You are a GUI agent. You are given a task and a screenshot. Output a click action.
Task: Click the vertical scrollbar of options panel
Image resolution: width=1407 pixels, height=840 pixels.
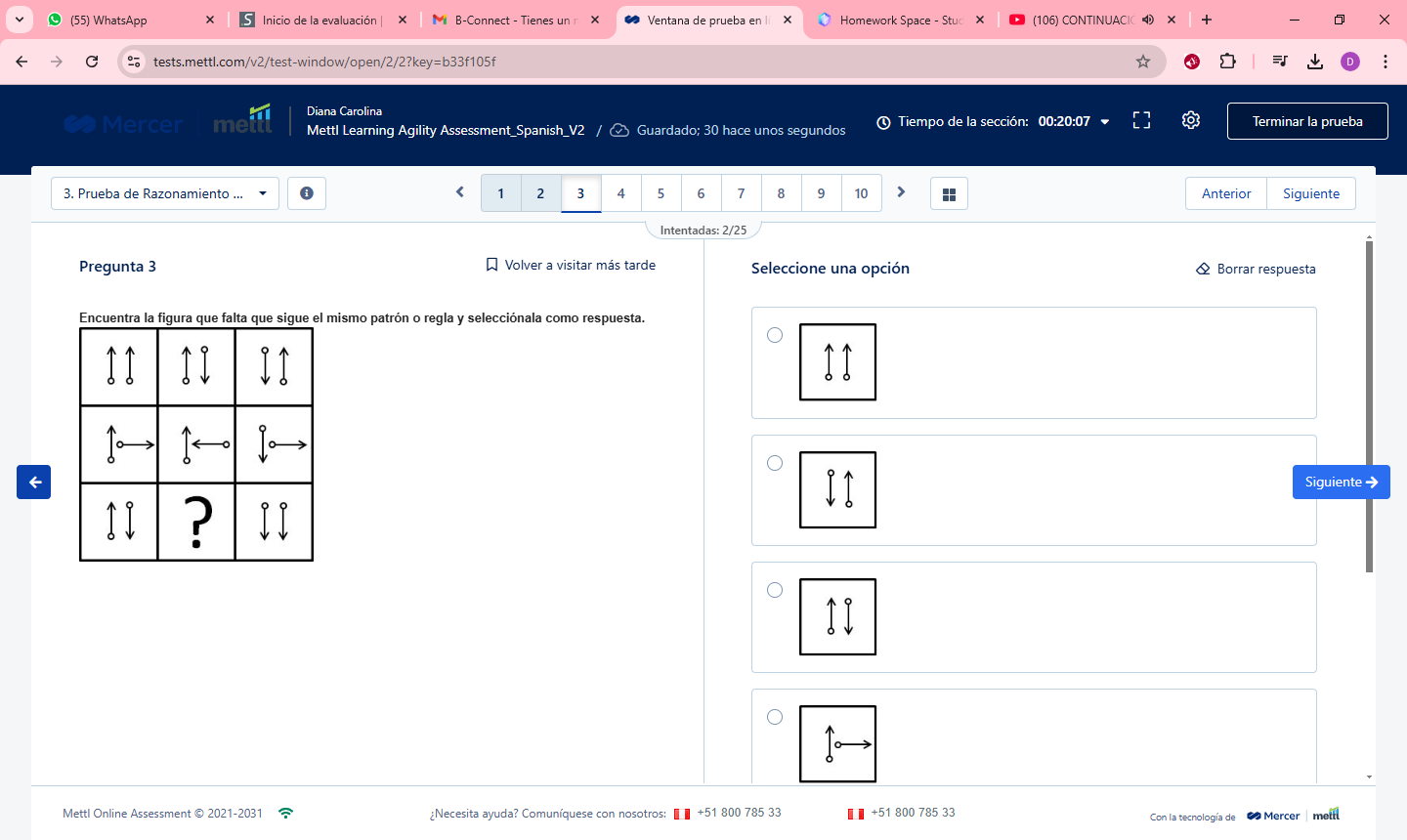[1369, 405]
